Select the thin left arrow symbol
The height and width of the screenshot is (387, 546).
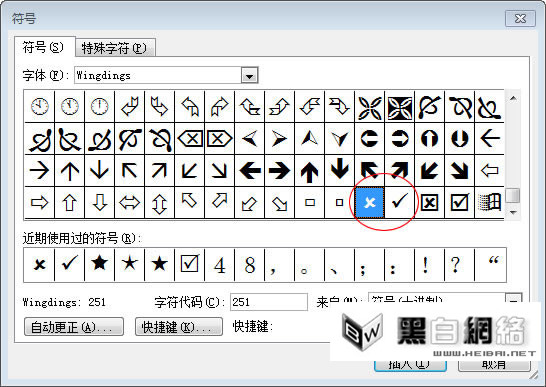point(490,138)
